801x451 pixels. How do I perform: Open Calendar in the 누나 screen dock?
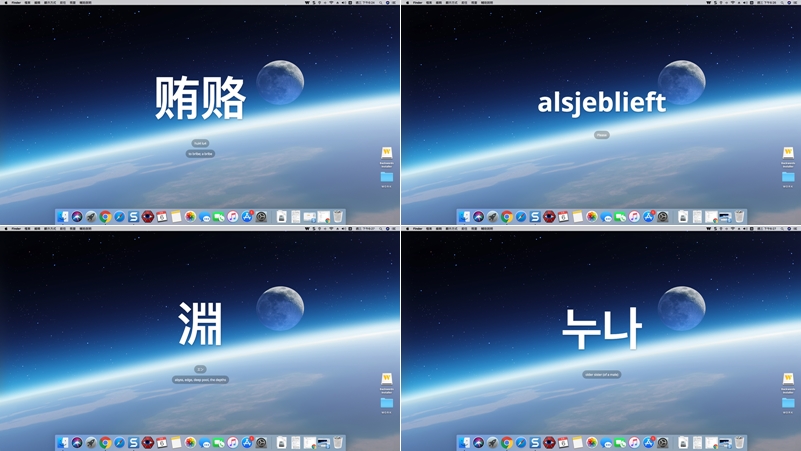(563, 442)
